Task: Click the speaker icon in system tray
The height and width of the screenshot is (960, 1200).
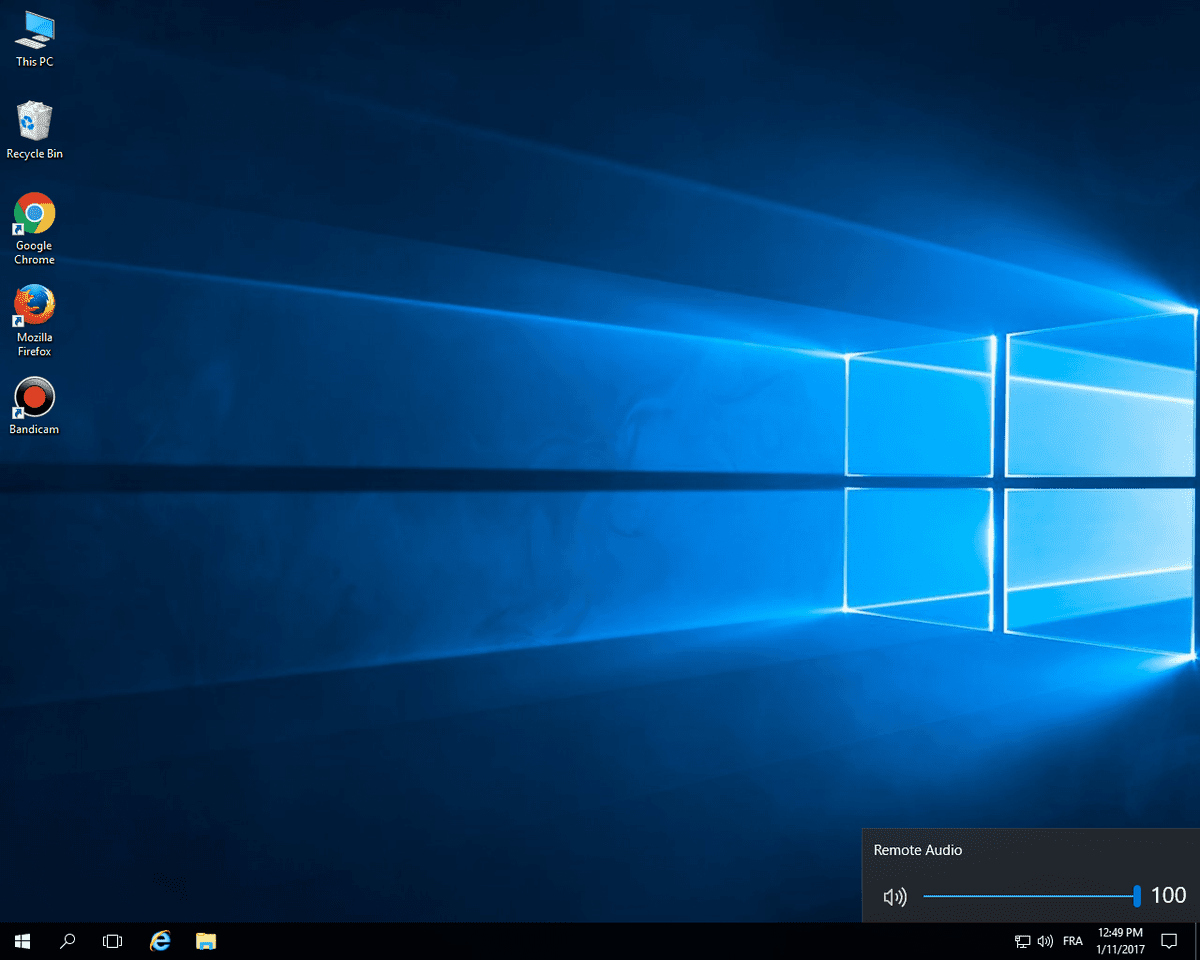Action: (1045, 941)
